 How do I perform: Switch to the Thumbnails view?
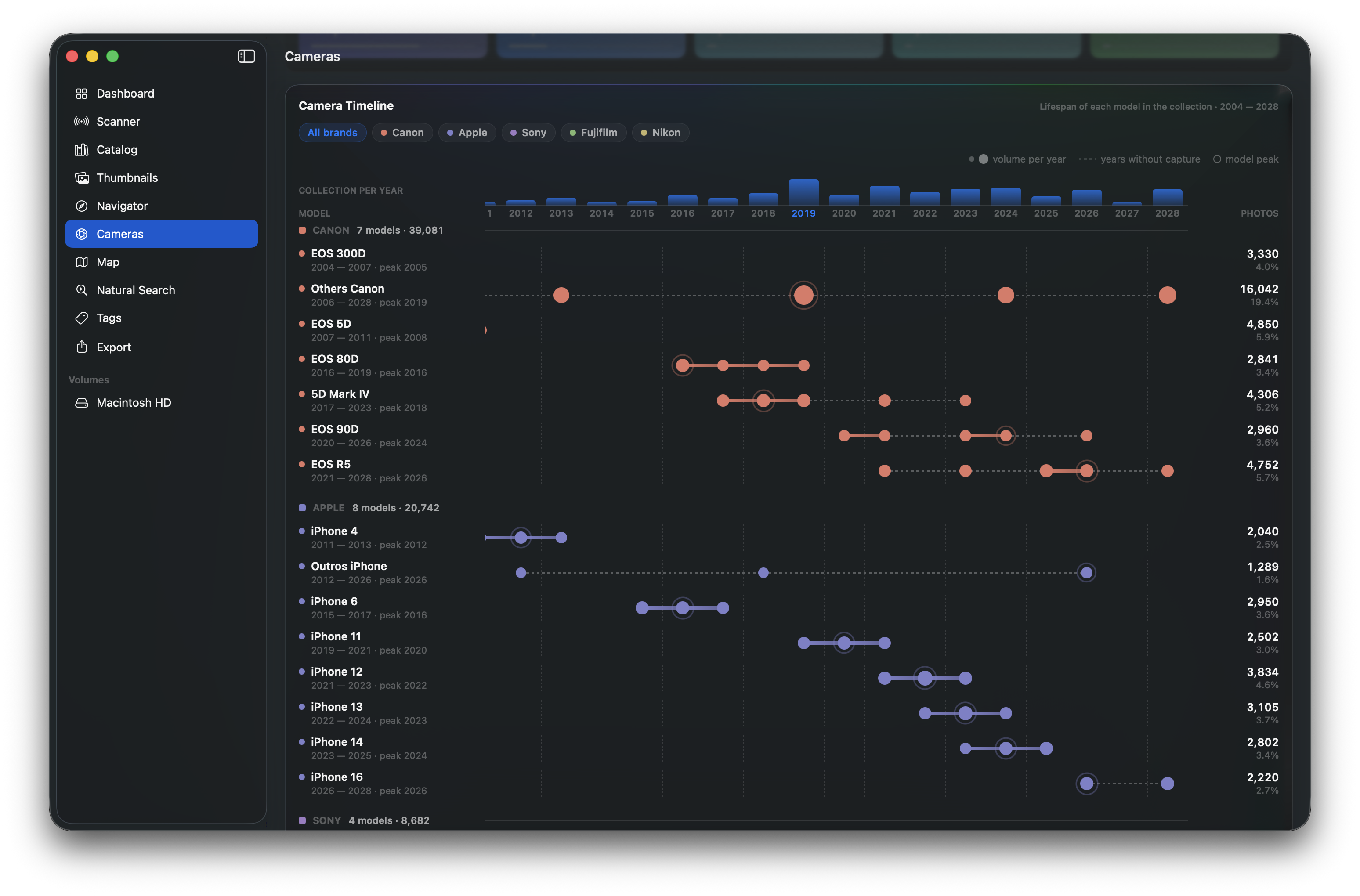162,178
